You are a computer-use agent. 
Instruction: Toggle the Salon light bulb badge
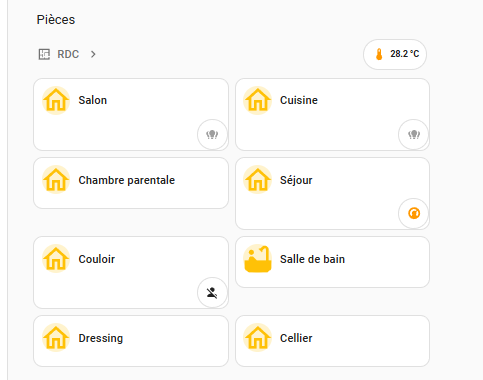(x=212, y=135)
